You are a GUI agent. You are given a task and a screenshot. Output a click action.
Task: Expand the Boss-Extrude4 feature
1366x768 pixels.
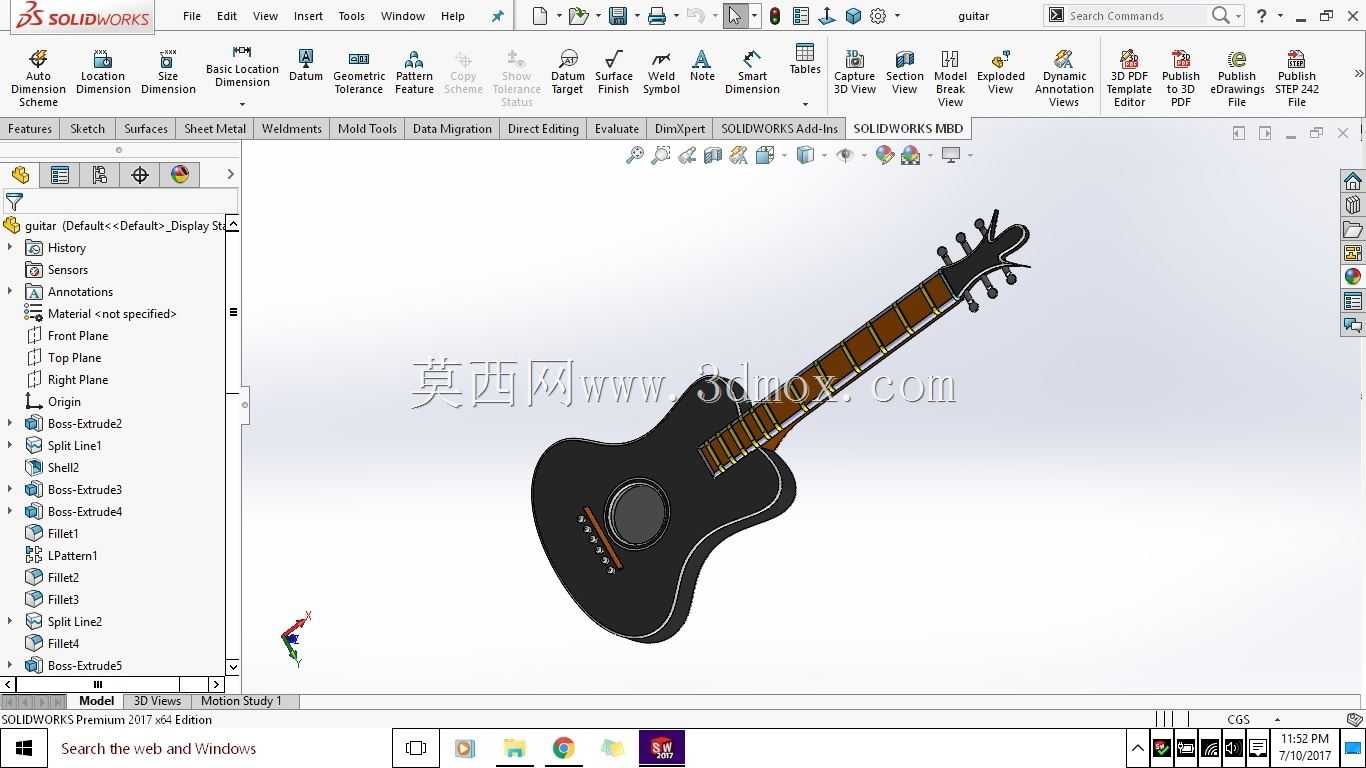[10, 511]
